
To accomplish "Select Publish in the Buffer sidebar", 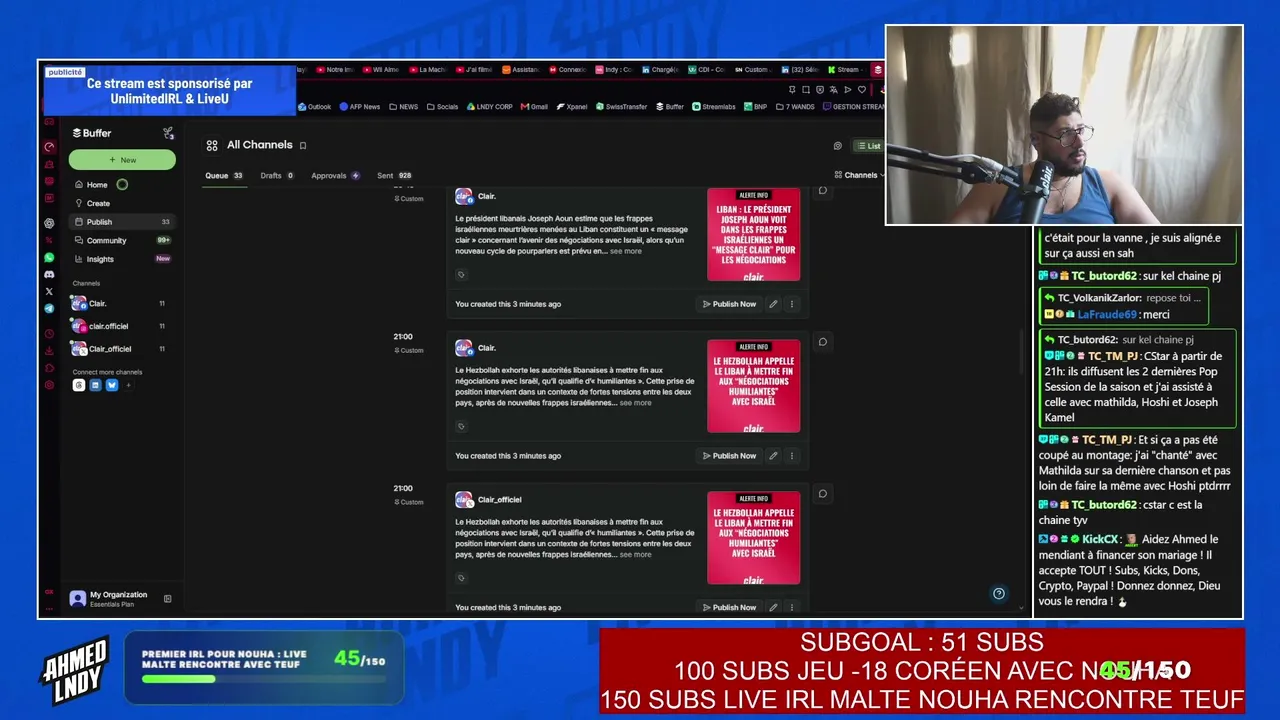I will [121, 222].
